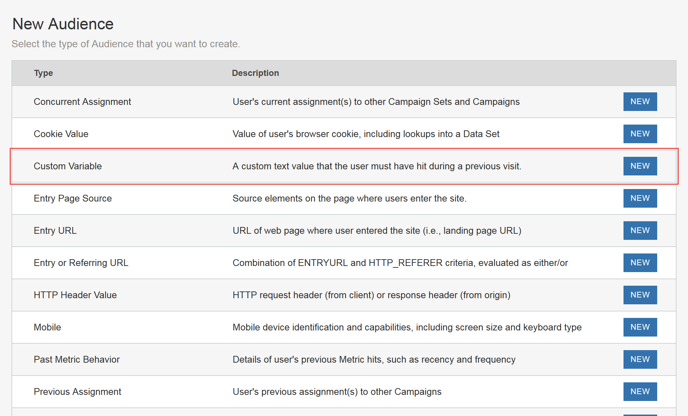The height and width of the screenshot is (416, 688).
Task: Click NEW beside HTTP Header Value
Action: [640, 295]
